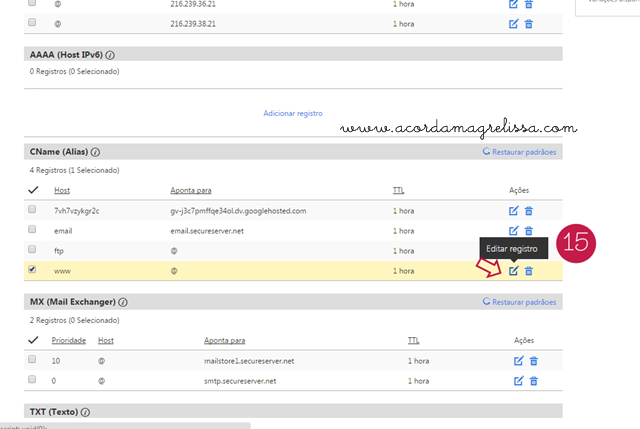Edit the 7vh7vzykgr2c CName record
The height and width of the screenshot is (429, 640).
(513, 211)
